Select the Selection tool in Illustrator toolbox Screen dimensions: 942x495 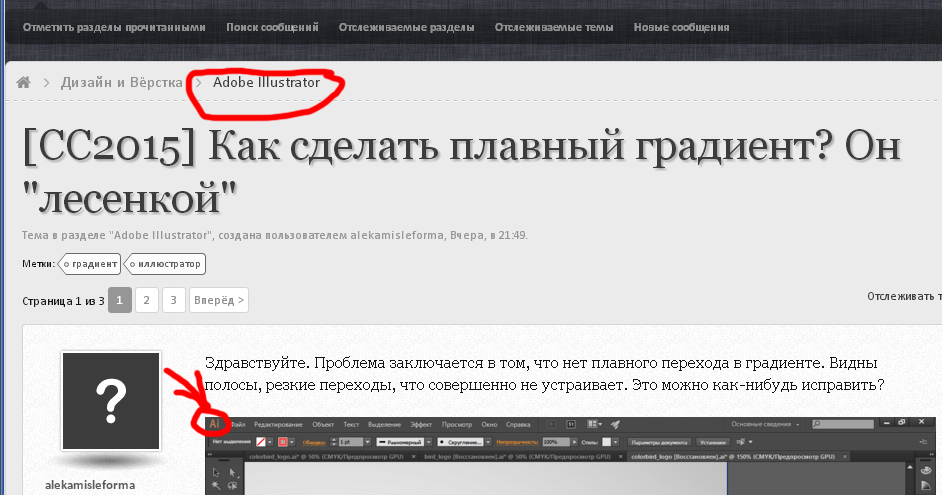click(216, 472)
